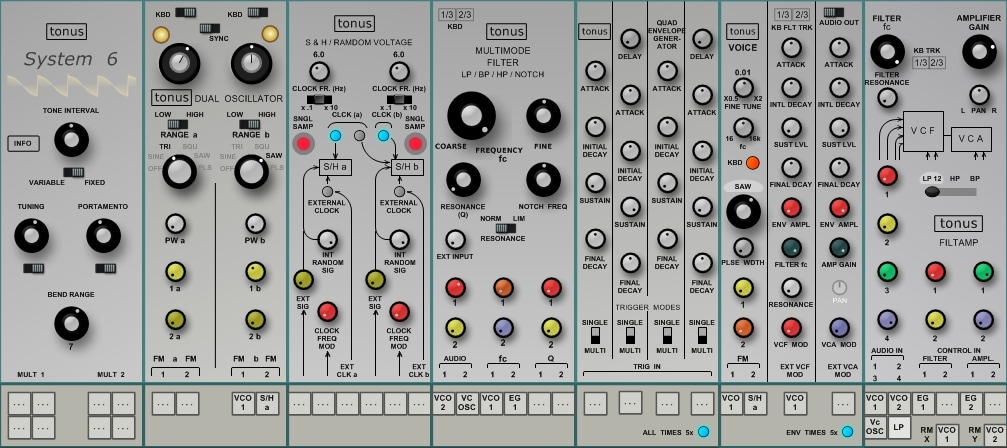The image size is (1007, 448).
Task: Toggle the LOW/HIGH RANGE b switch
Action: coord(249,124)
